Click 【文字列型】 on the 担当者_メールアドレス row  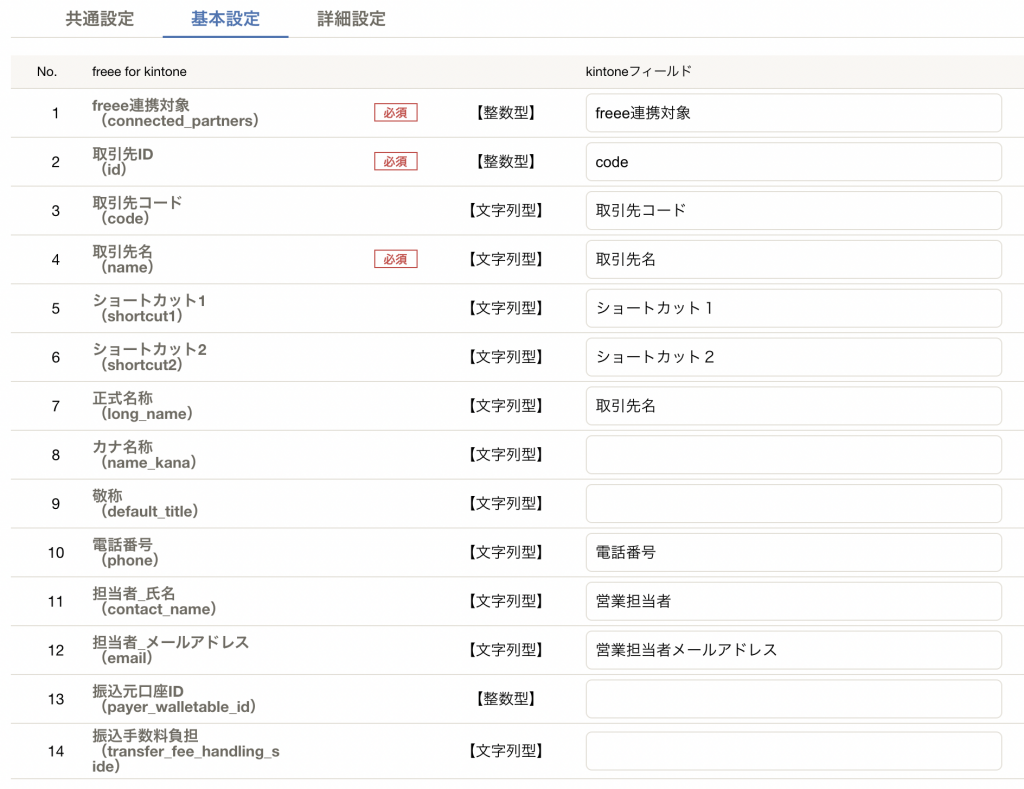505,650
